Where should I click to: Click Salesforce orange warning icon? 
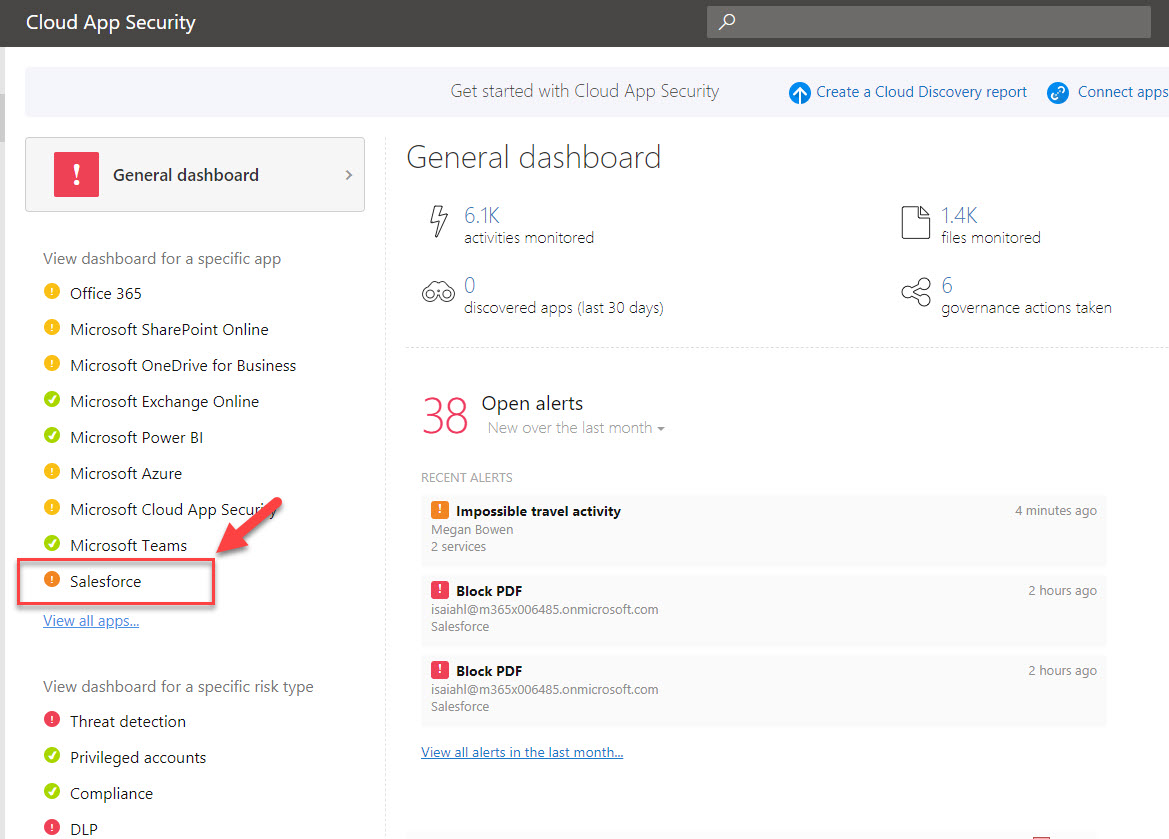[51, 579]
